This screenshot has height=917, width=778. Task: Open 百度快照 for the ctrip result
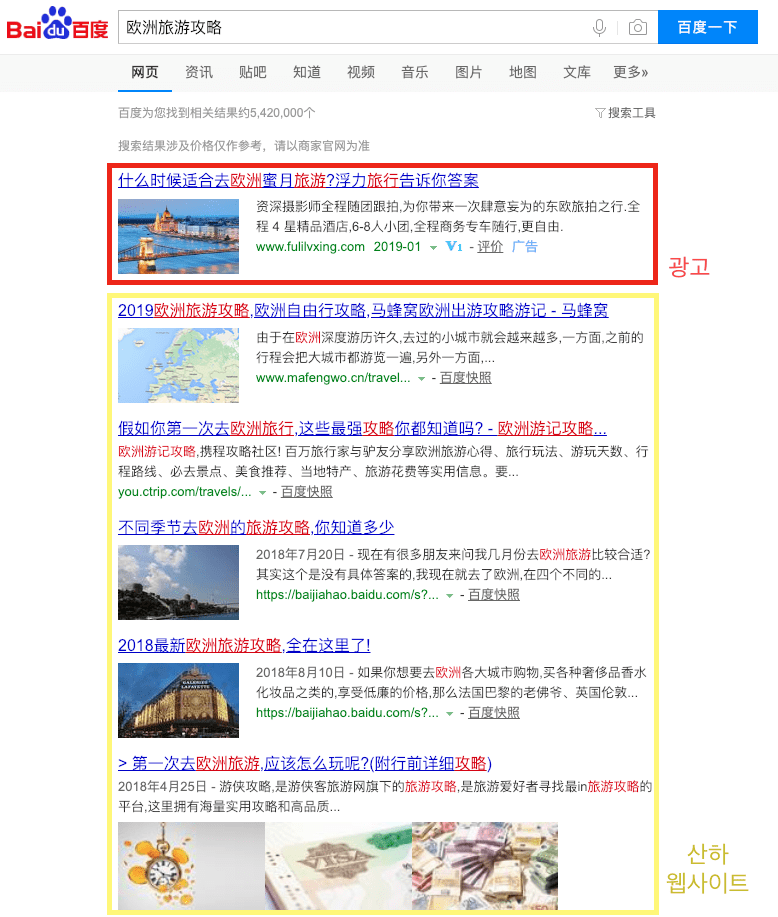click(x=307, y=491)
